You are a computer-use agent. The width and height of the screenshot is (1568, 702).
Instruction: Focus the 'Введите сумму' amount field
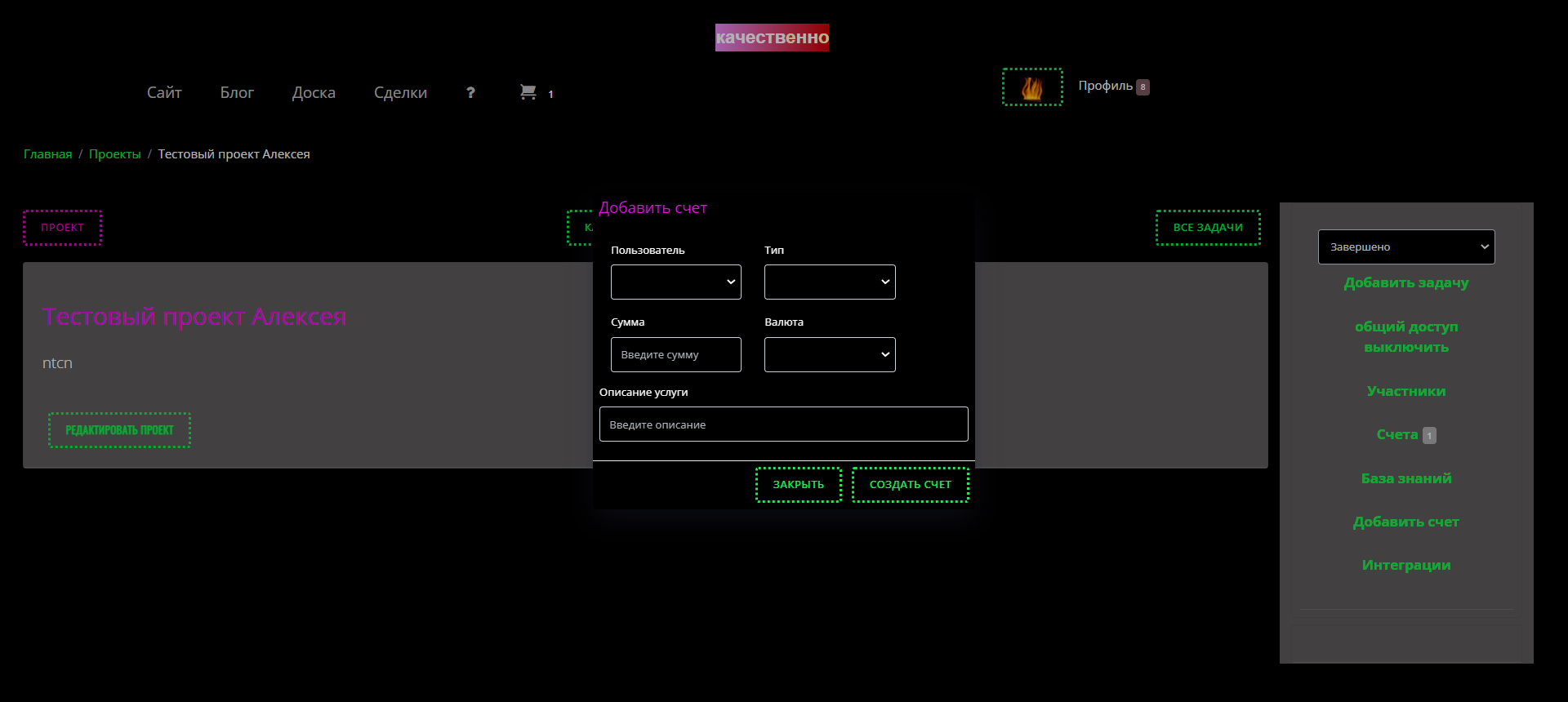point(675,355)
